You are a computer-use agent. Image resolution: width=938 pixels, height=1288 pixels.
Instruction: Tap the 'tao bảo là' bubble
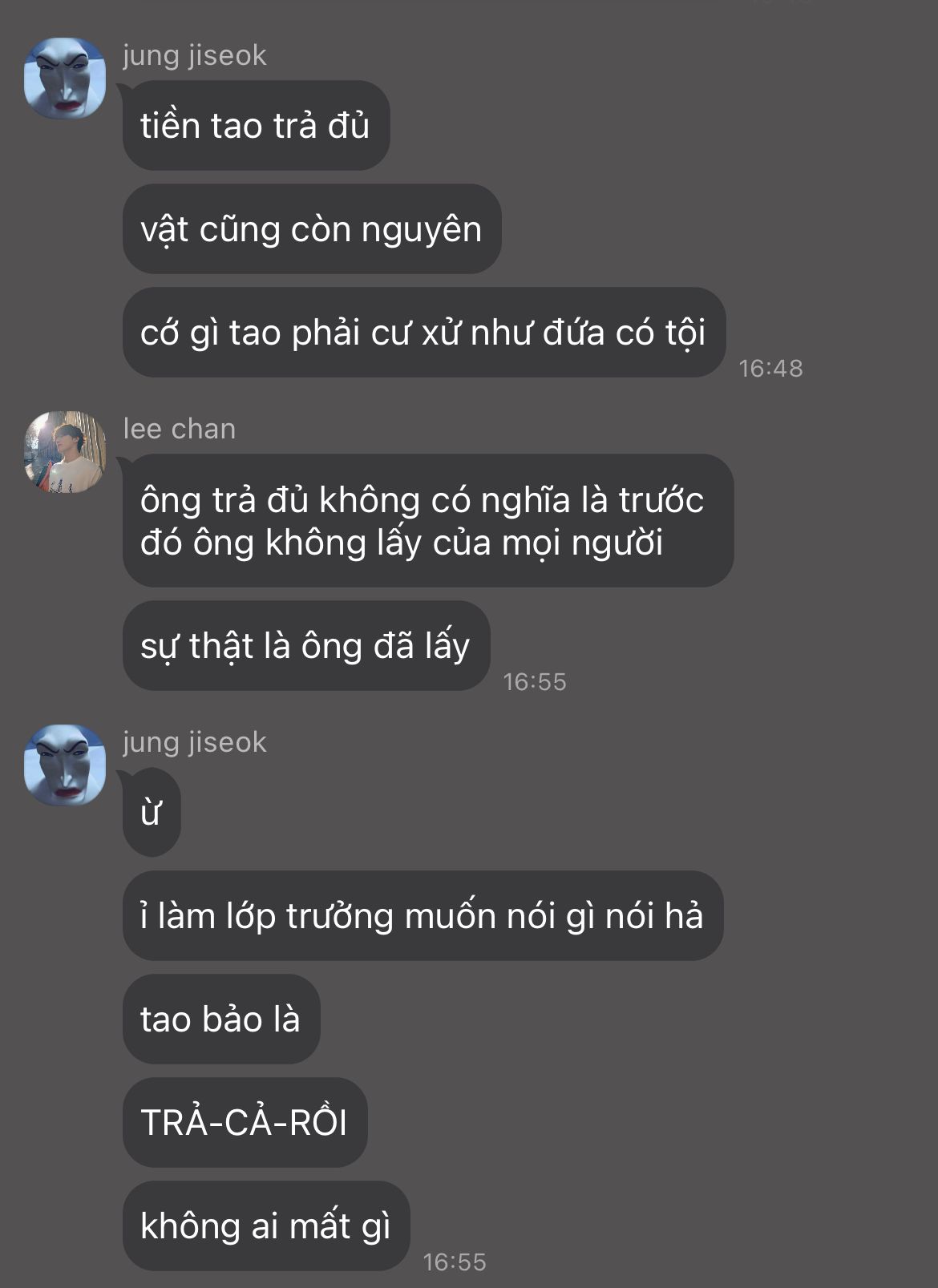tap(221, 1019)
